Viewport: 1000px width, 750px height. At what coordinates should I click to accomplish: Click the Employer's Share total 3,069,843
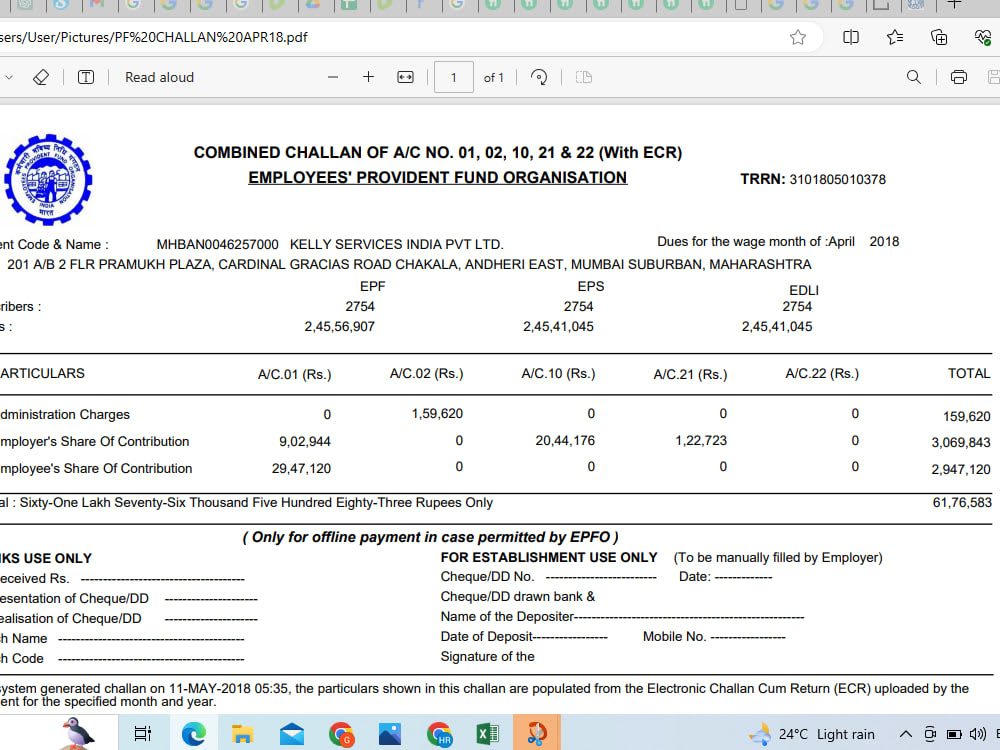960,443
